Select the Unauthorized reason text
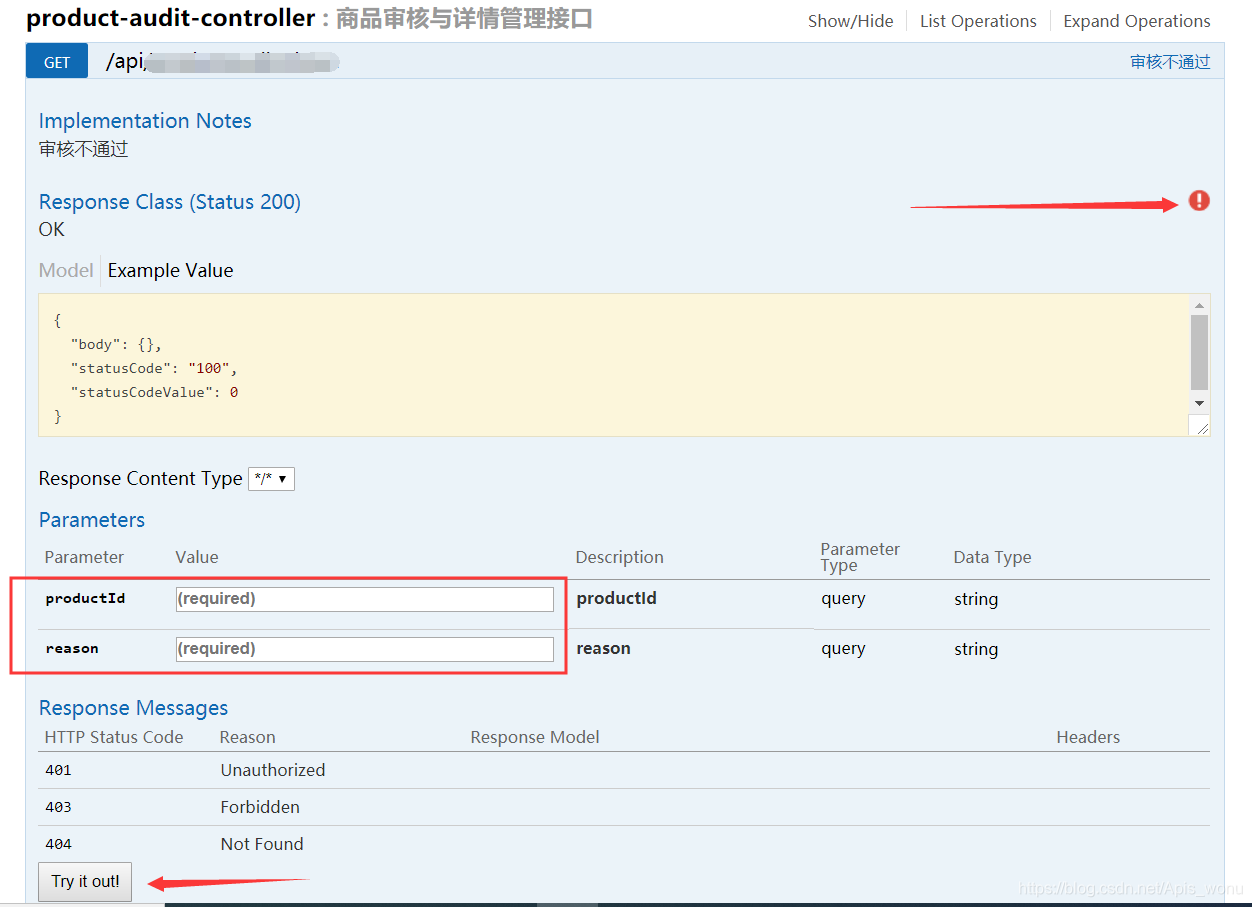 (x=273, y=770)
